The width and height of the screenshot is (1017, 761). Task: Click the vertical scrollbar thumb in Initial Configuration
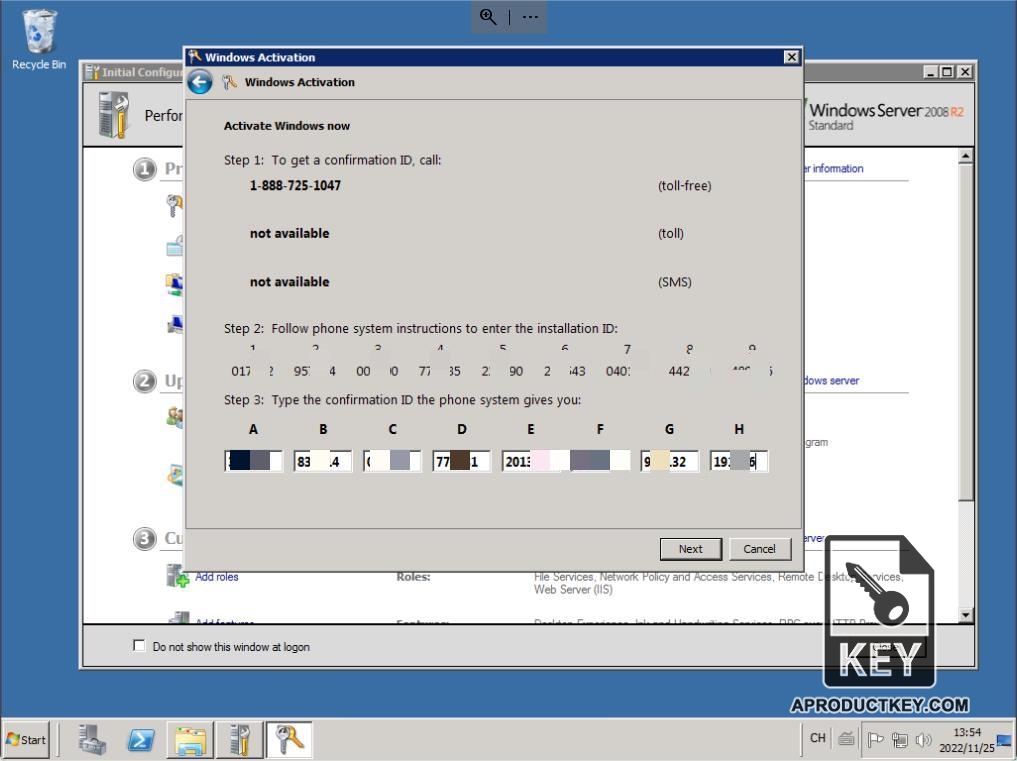[966, 331]
